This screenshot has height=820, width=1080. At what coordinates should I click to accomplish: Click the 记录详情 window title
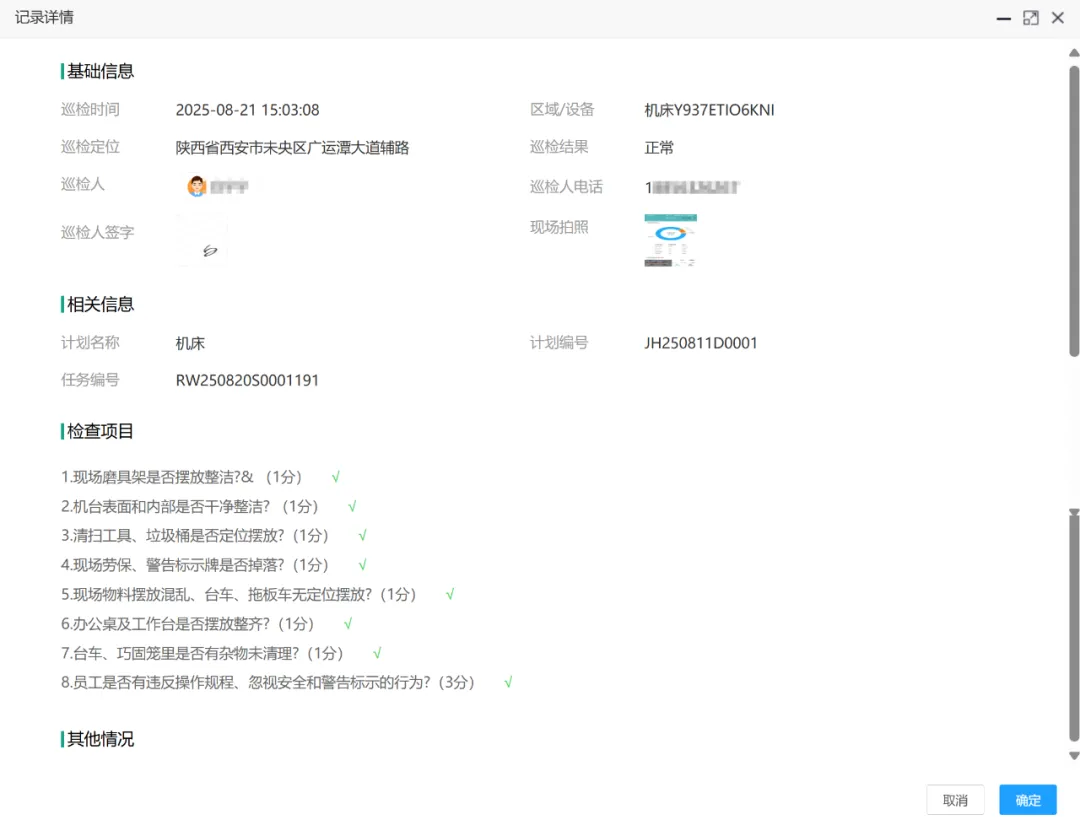[x=45, y=17]
